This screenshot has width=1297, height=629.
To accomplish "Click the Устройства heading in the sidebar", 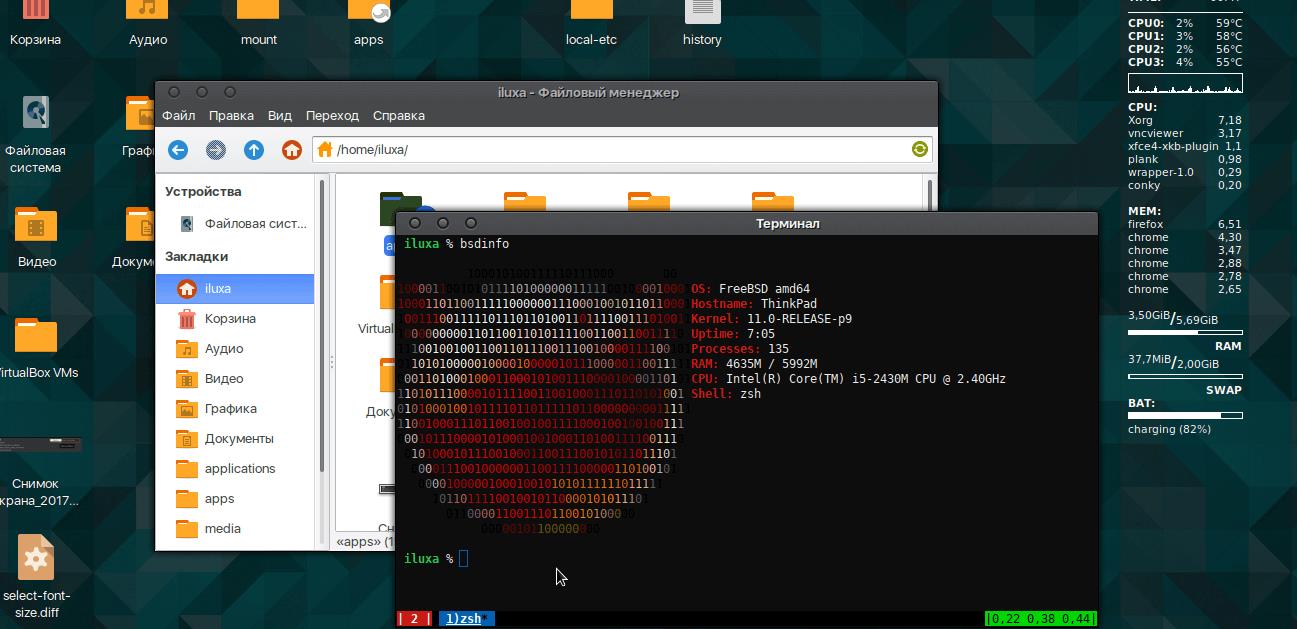I will tap(203, 191).
